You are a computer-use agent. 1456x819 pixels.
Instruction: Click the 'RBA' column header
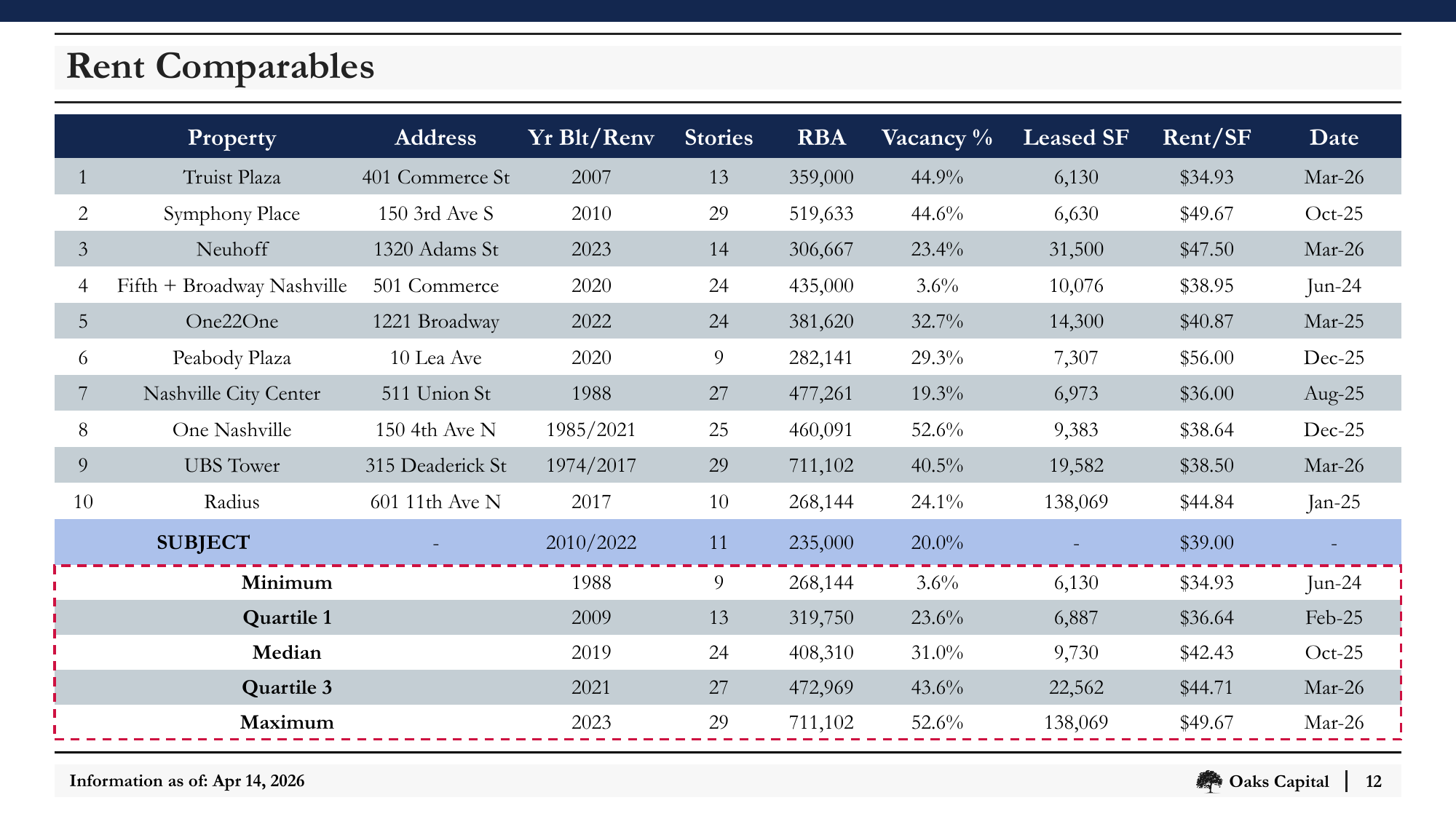click(821, 138)
